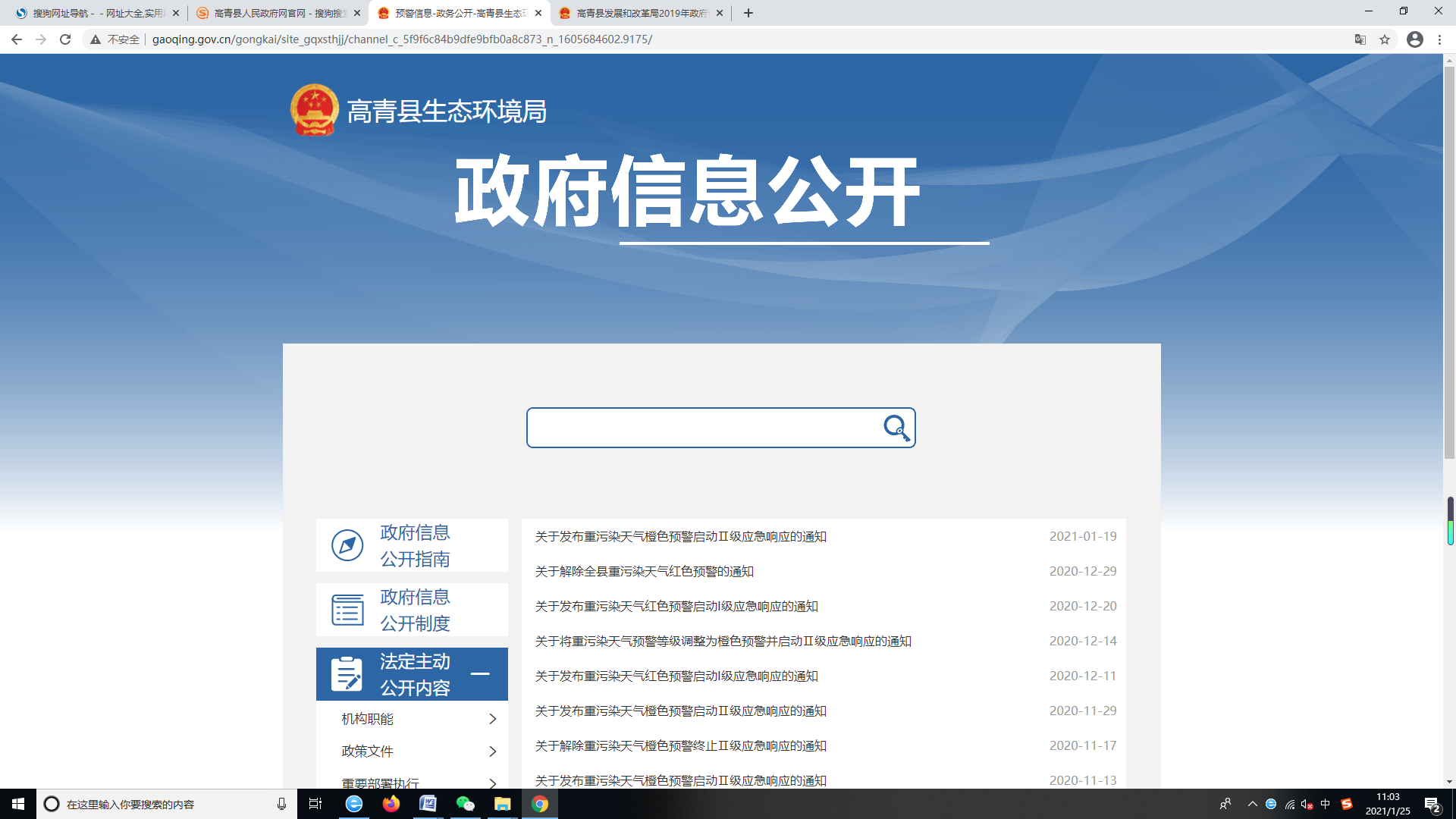The height and width of the screenshot is (819, 1456).
Task: Click the page vertical scrollbar thumb
Action: click(x=1449, y=262)
